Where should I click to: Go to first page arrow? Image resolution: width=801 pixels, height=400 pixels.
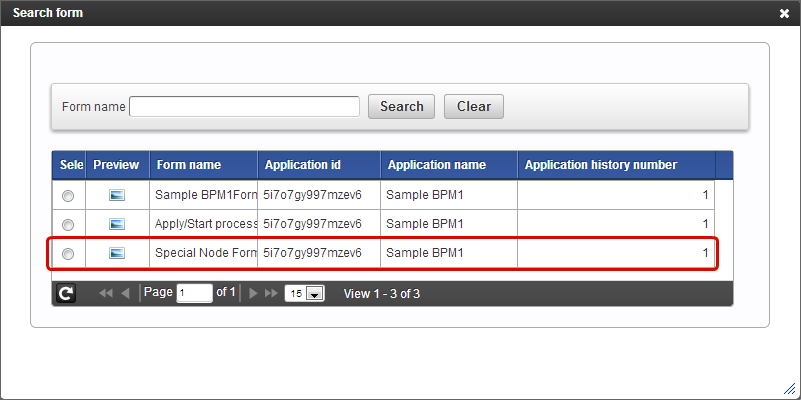[106, 293]
